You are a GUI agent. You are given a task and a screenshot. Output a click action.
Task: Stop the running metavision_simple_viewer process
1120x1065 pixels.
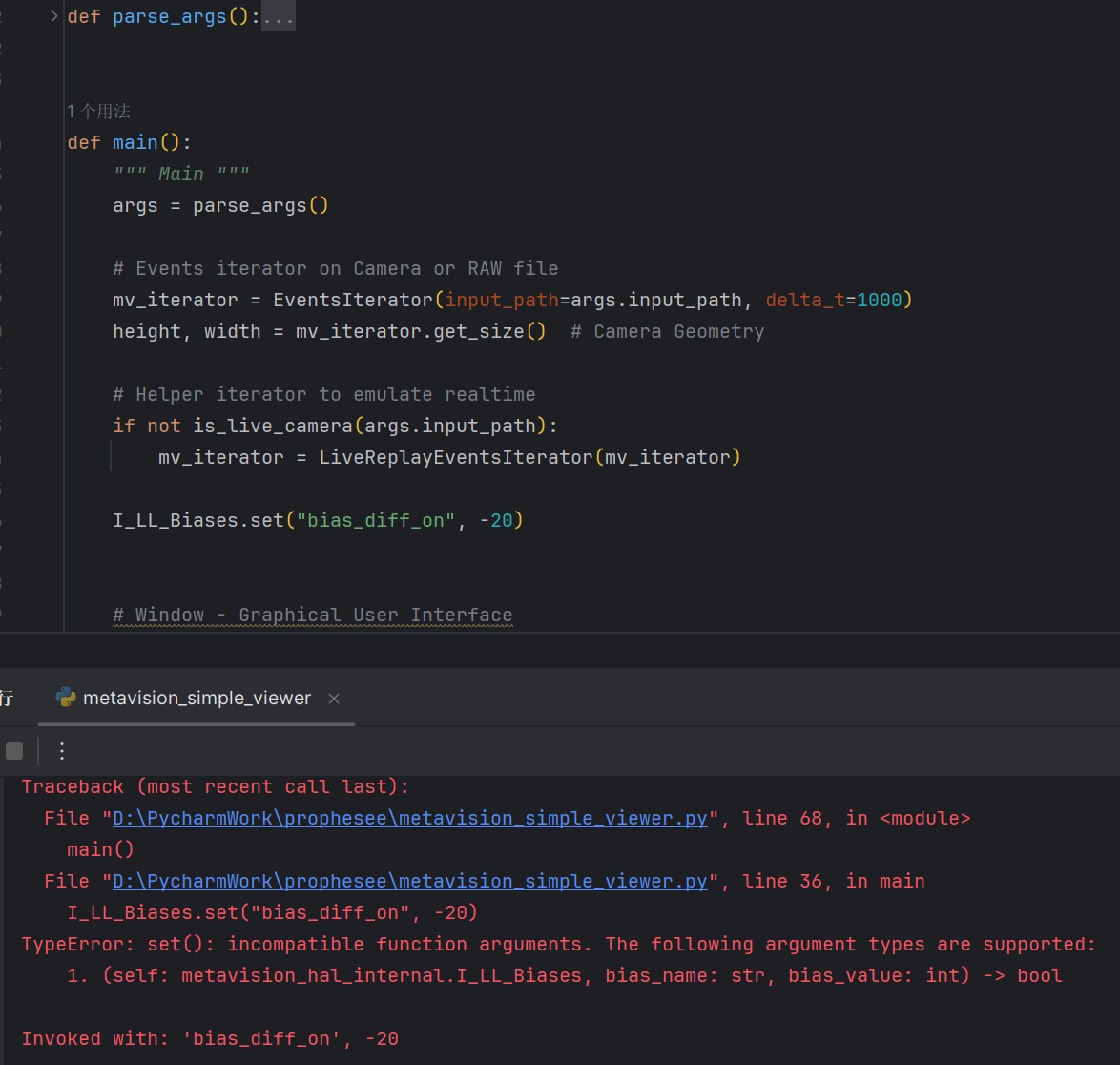pyautogui.click(x=14, y=751)
